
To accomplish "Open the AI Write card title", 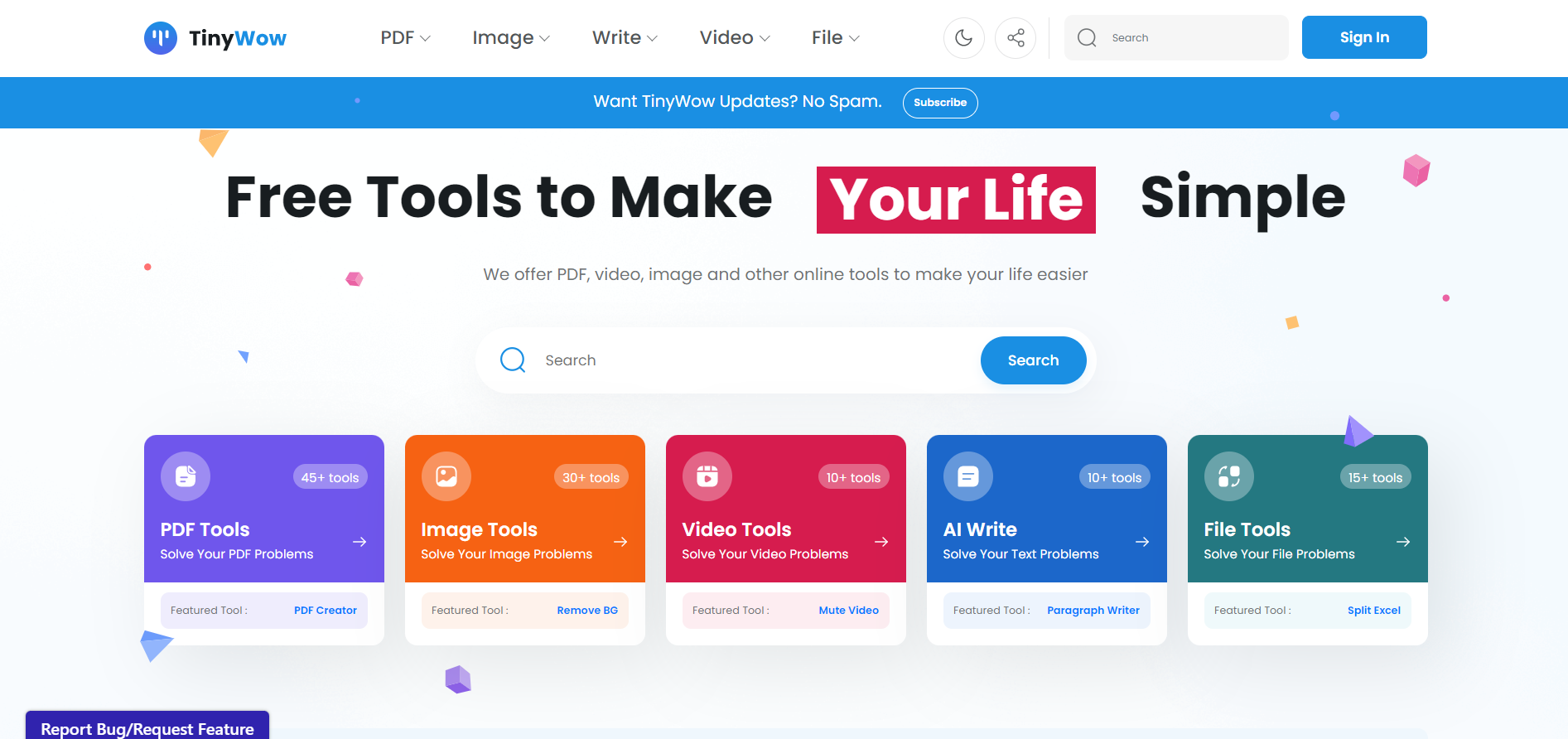I will pos(980,529).
